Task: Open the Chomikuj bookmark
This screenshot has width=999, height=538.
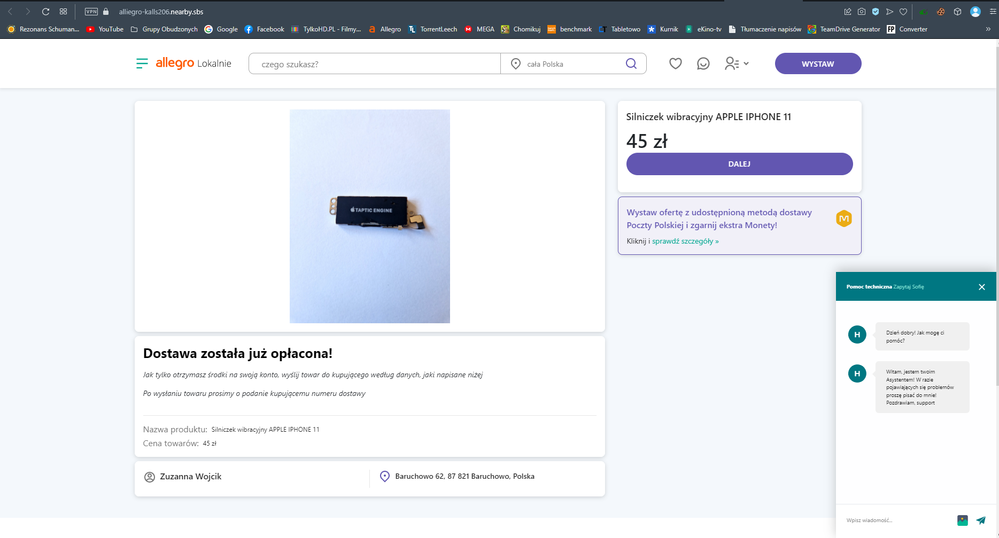Action: pos(521,29)
